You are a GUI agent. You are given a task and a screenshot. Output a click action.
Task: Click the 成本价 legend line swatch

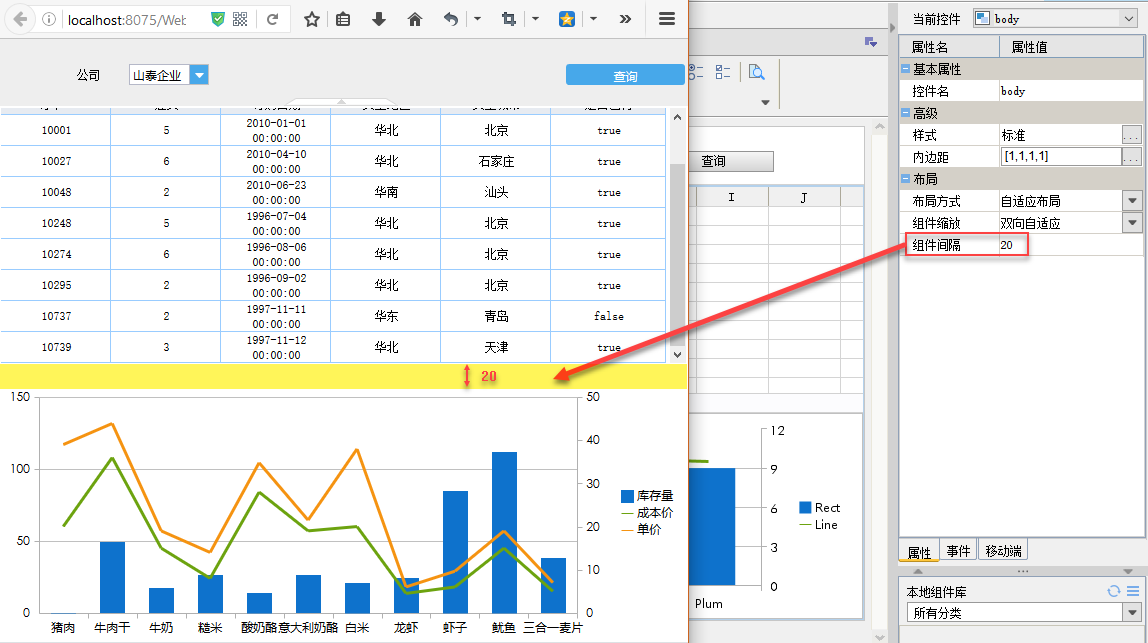click(x=627, y=513)
